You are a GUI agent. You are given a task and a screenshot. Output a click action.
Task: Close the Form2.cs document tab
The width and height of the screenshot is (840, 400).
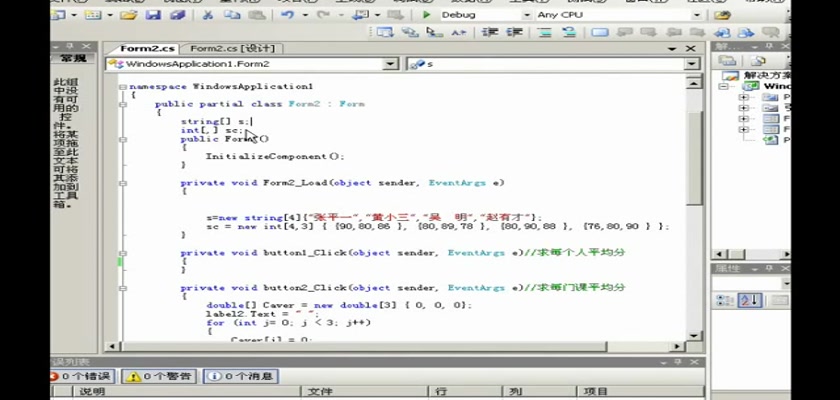[691, 49]
